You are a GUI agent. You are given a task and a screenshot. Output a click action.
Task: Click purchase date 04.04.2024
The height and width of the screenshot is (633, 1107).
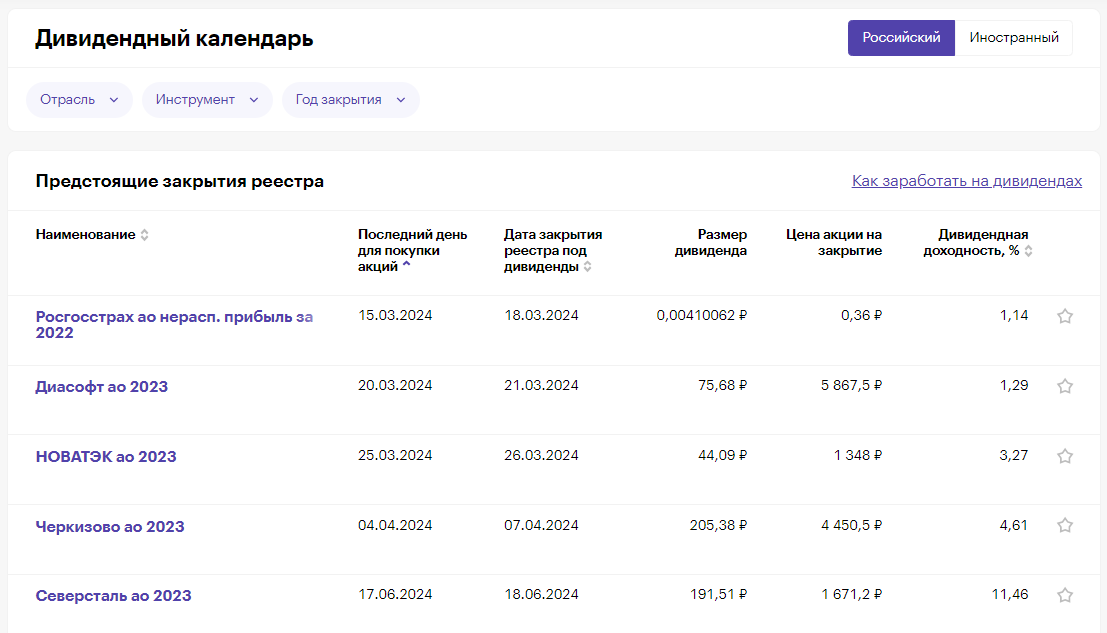[x=395, y=525]
